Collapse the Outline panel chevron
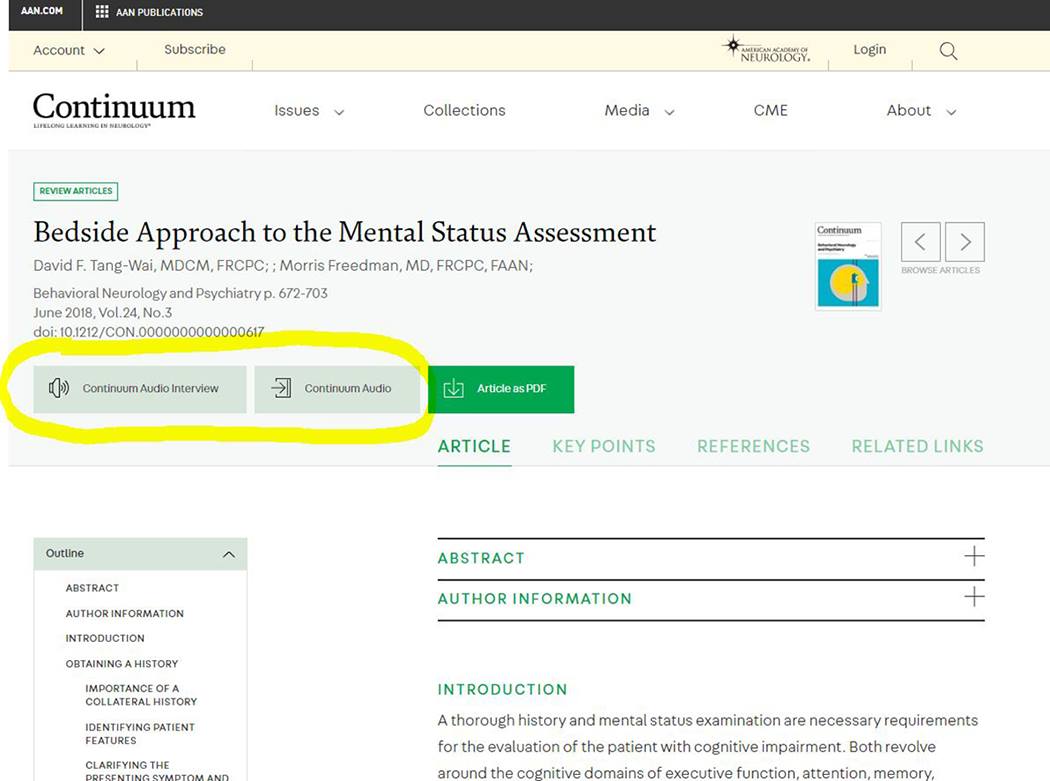This screenshot has height=781, width=1050. [x=228, y=554]
